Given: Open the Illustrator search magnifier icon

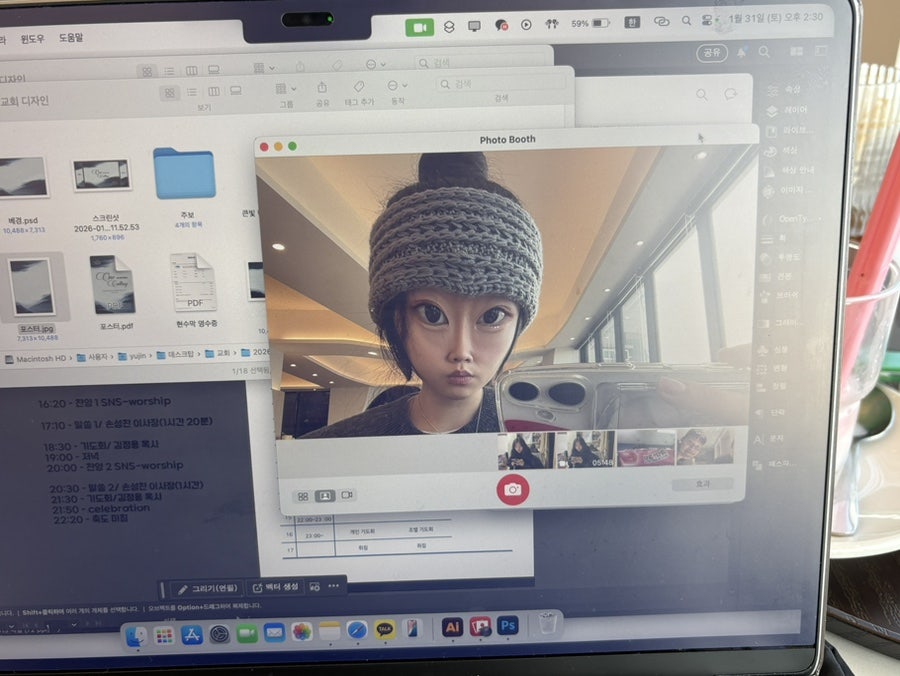Looking at the screenshot, I should (764, 52).
